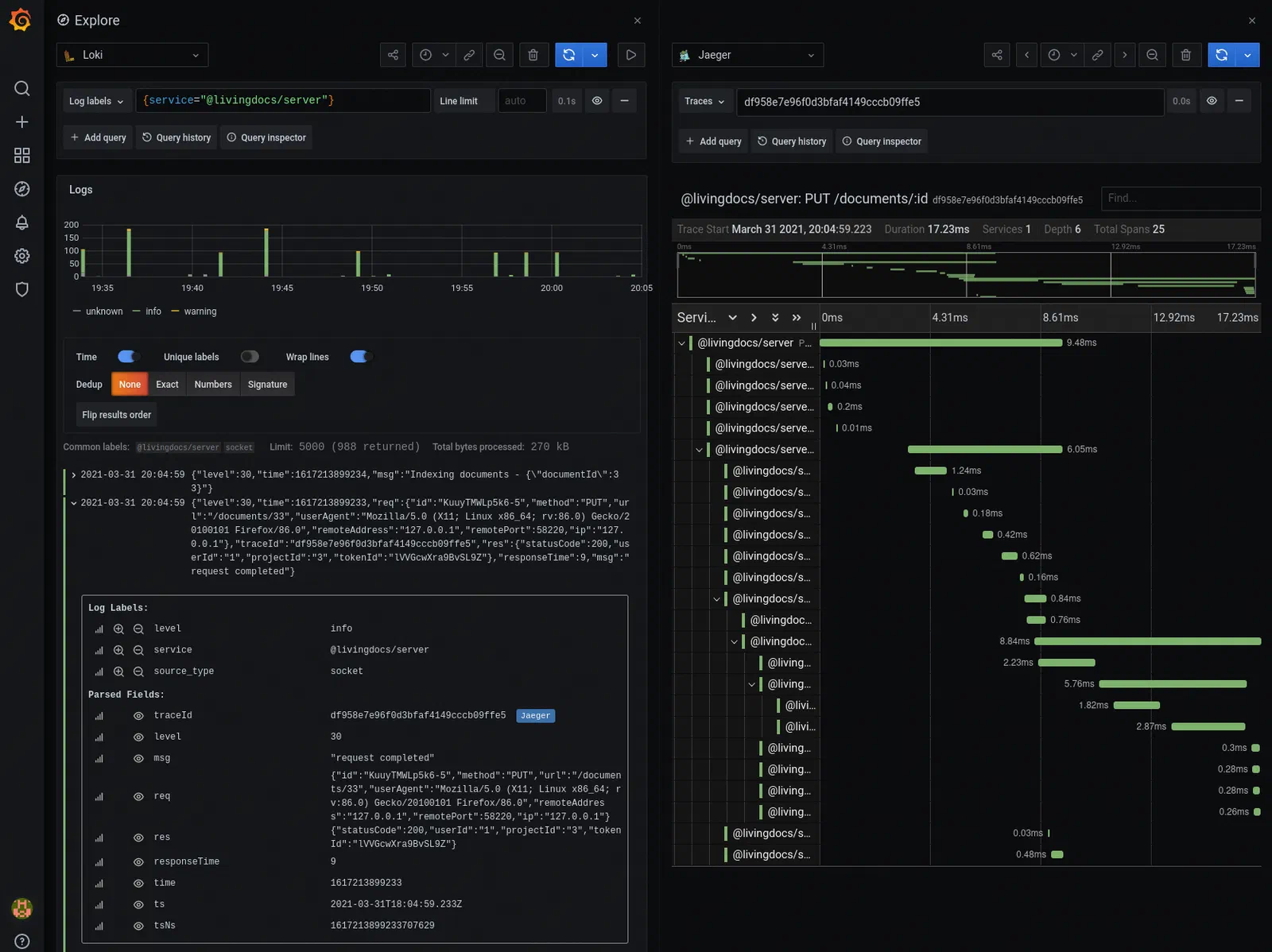The height and width of the screenshot is (952, 1272).
Task: Zoom out time range in Loki pane
Action: coord(499,55)
